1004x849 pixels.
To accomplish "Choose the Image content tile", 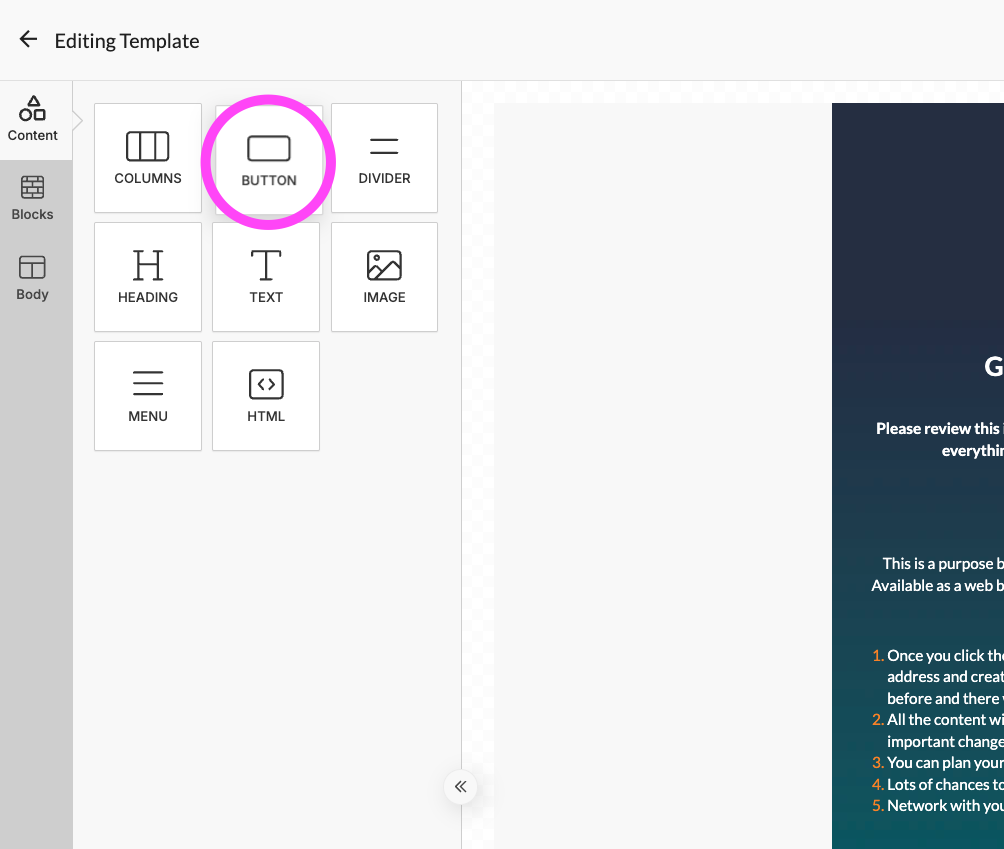I will coord(384,277).
